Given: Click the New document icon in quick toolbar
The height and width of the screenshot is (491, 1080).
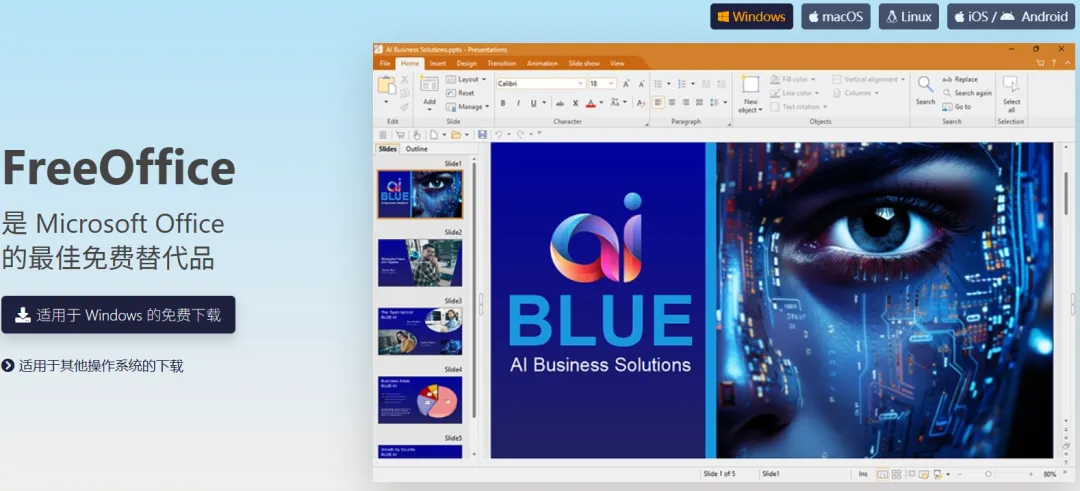Looking at the screenshot, I should coord(434,135).
